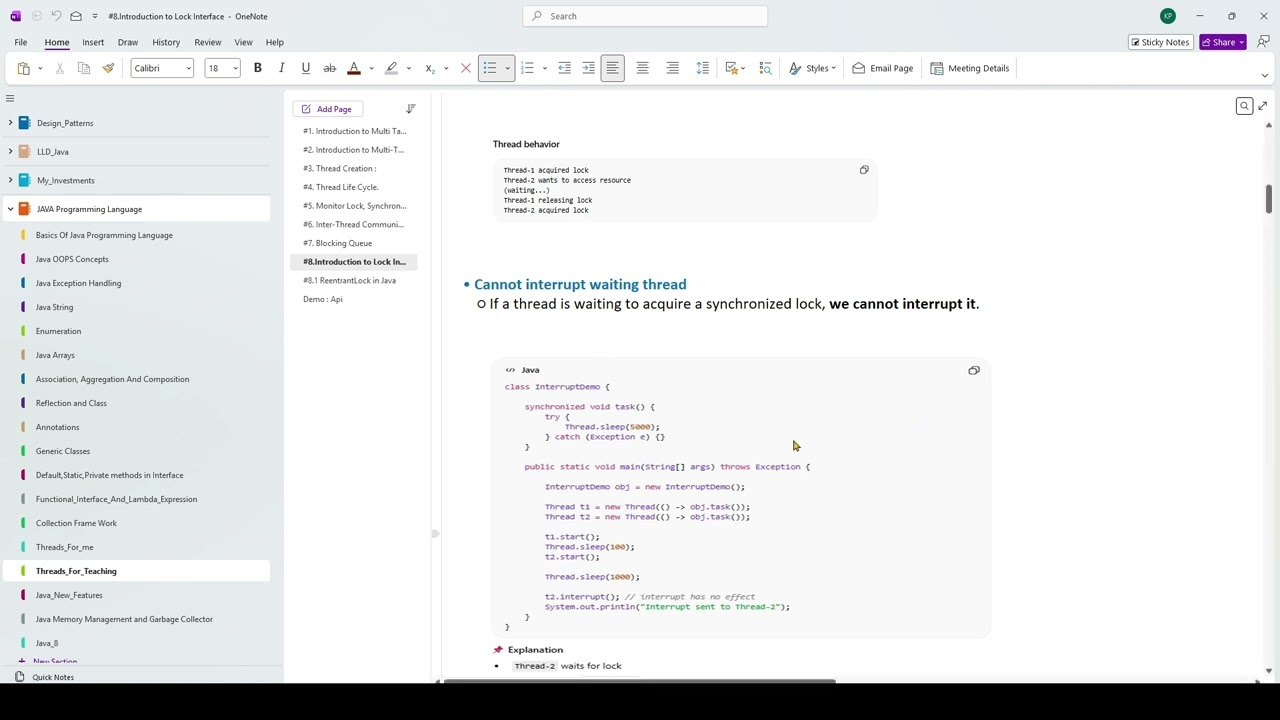This screenshot has width=1280, height=720.
Task: Clear all formatting with red X
Action: (x=466, y=68)
